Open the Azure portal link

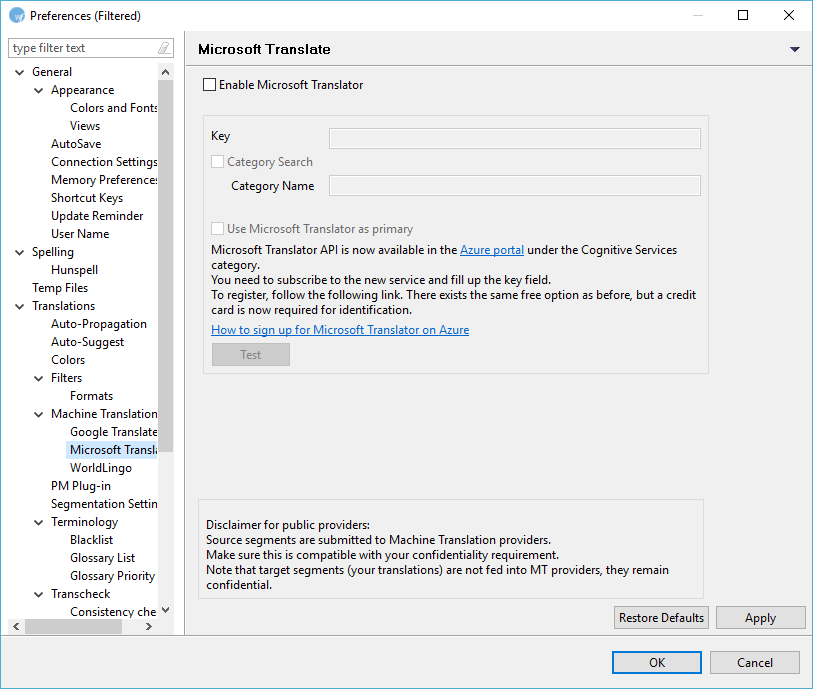coord(491,250)
